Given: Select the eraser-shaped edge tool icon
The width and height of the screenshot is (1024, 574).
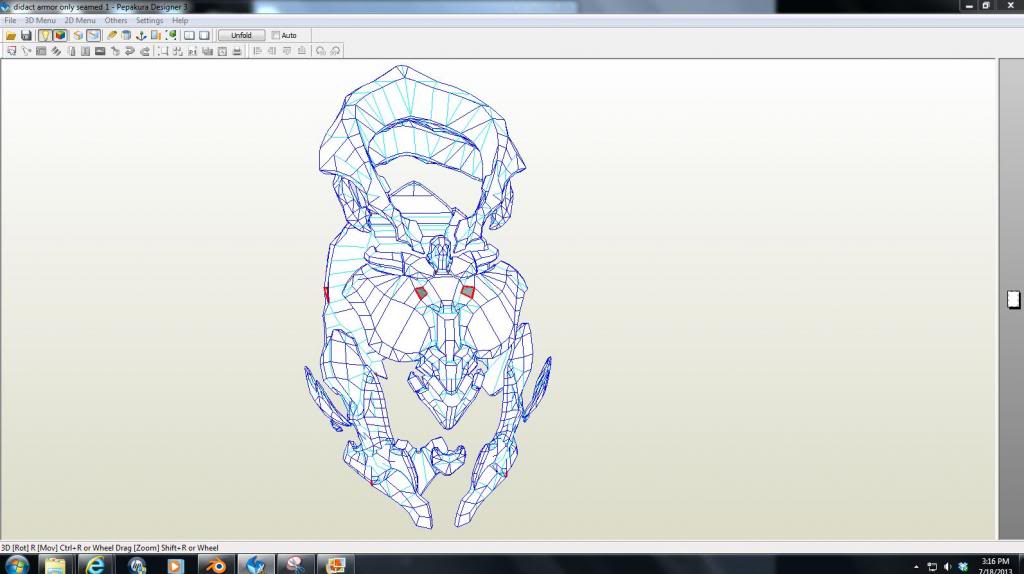Looking at the screenshot, I should pyautogui.click(x=112, y=35).
